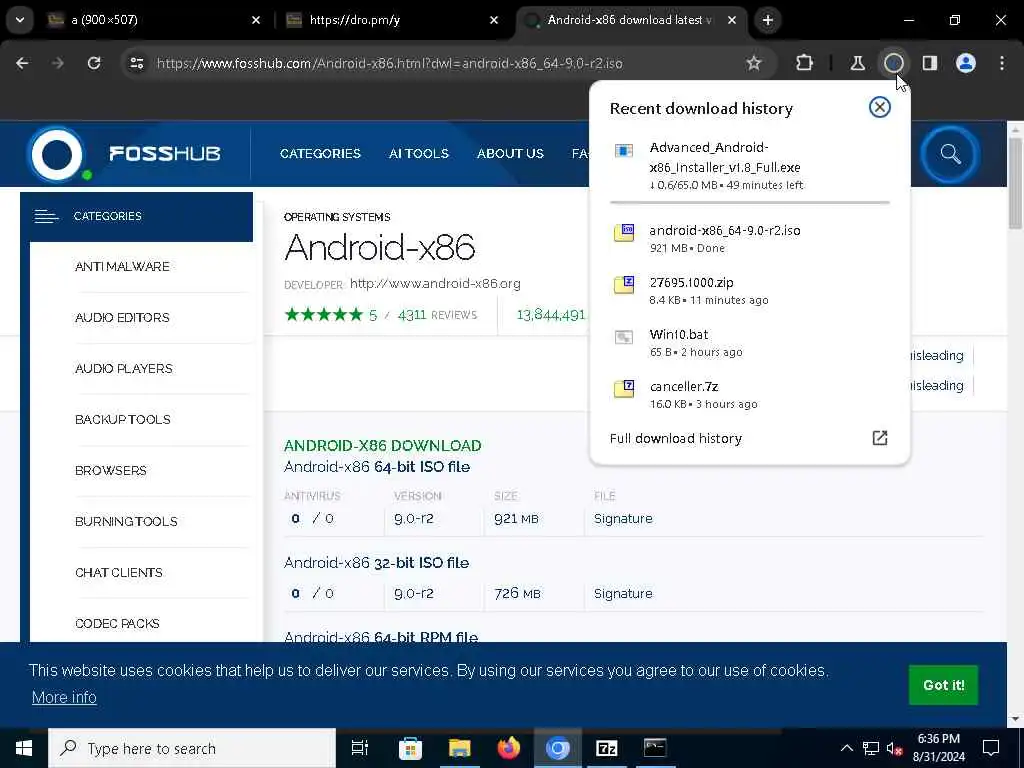
Task: Open Signature for the 64-bit ISO
Action: [623, 519]
